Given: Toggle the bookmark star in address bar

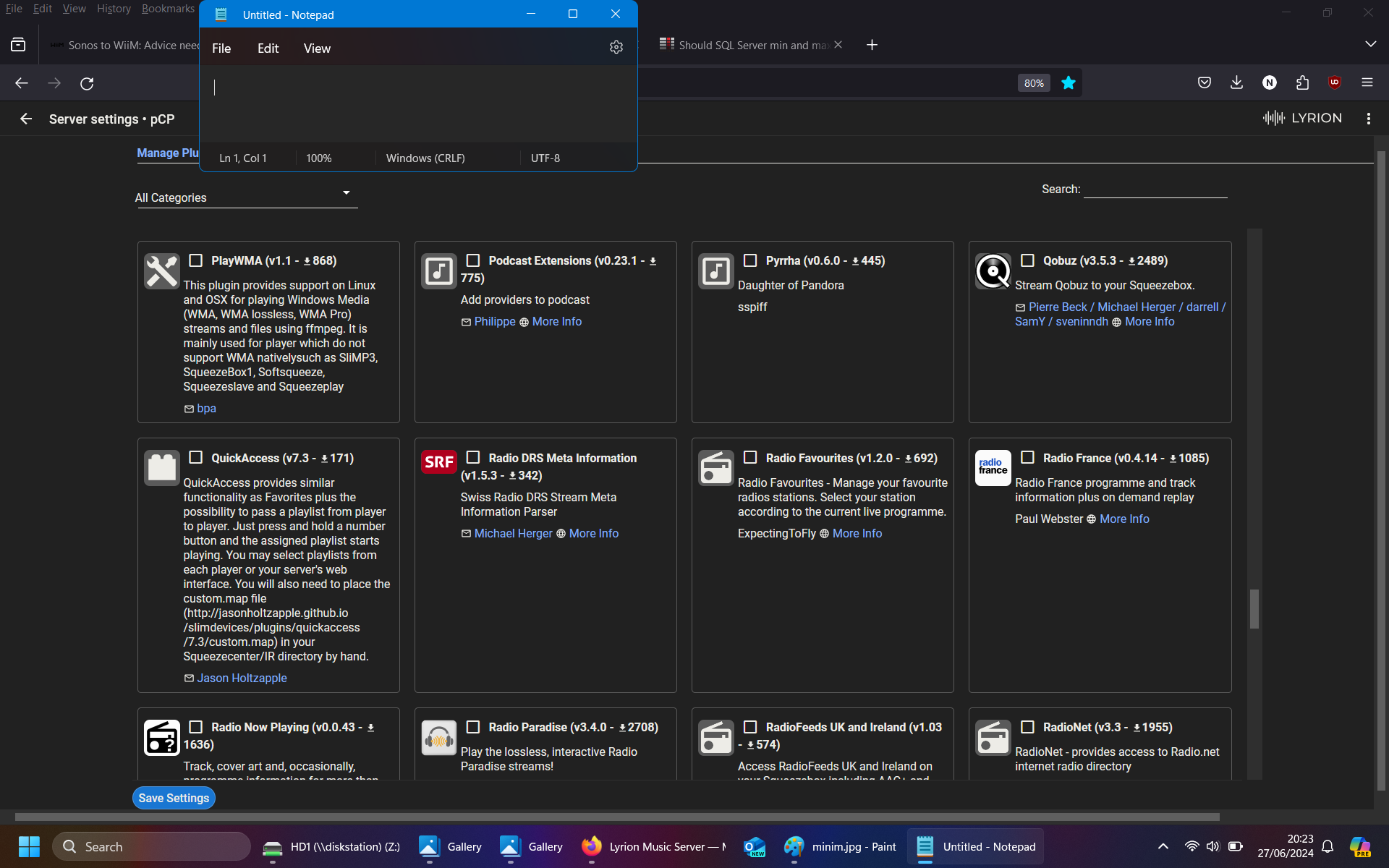Looking at the screenshot, I should coord(1068,83).
